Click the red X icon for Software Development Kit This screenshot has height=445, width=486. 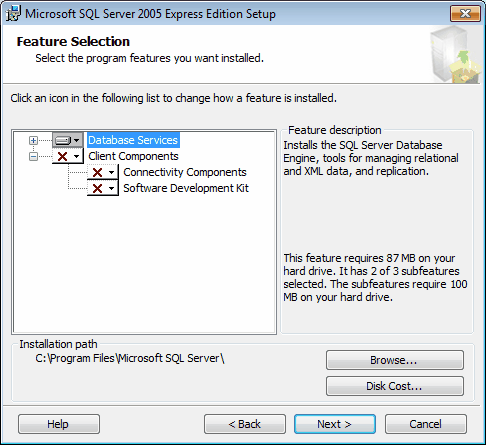(97, 188)
